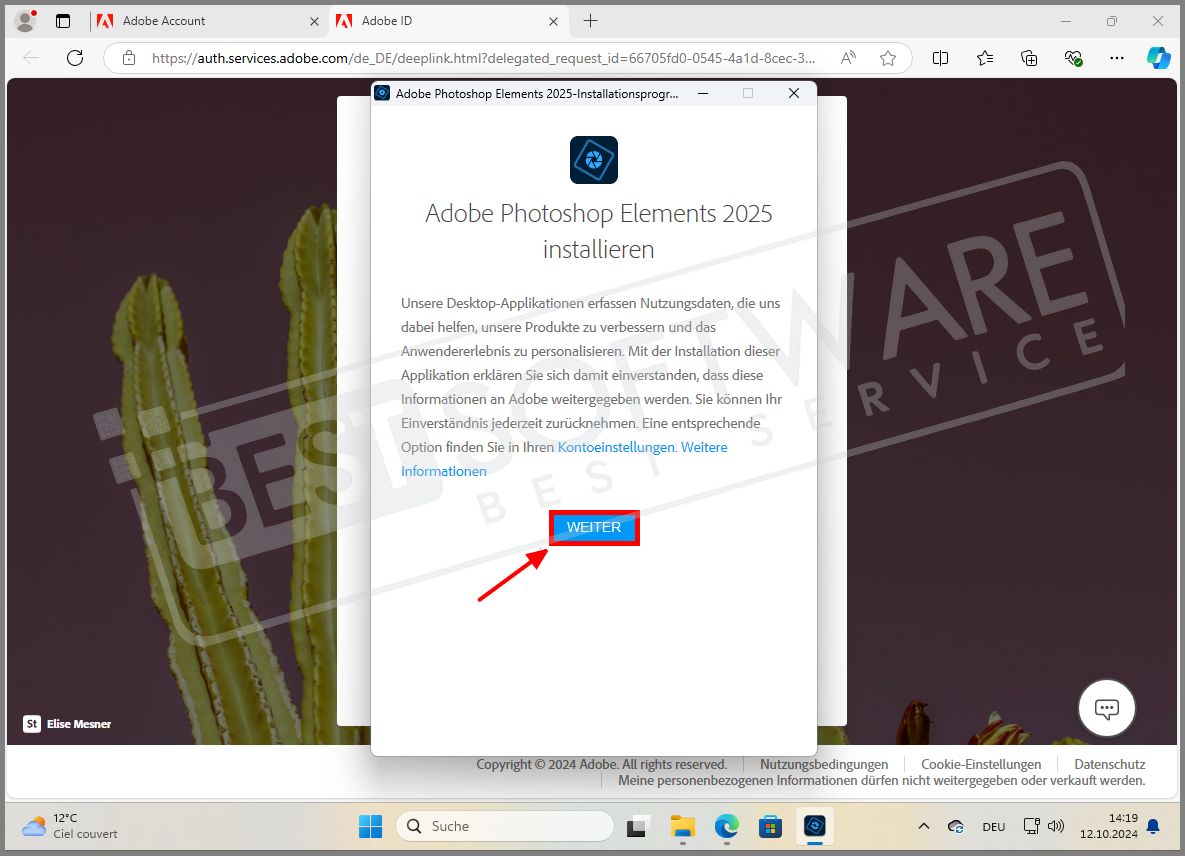Open the Windows Start menu
The height and width of the screenshot is (856, 1185).
point(370,827)
